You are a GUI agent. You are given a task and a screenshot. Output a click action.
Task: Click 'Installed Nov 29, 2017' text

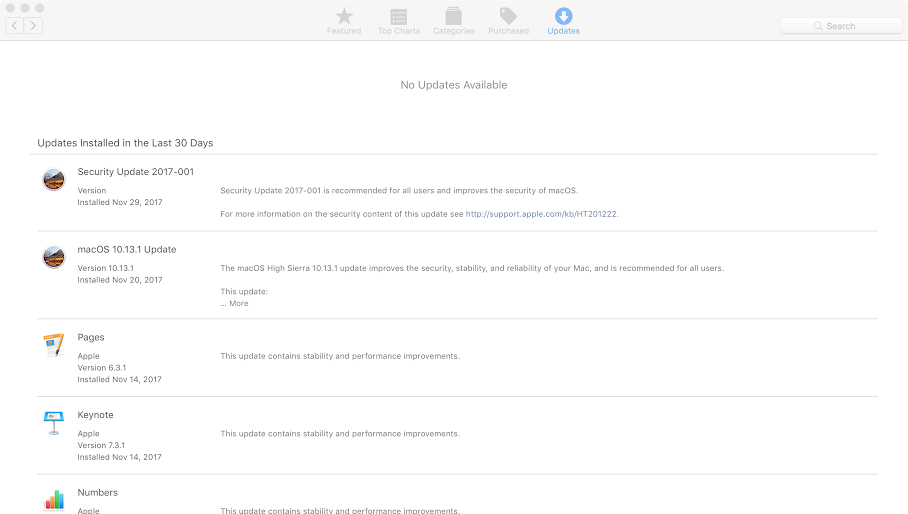point(120,202)
